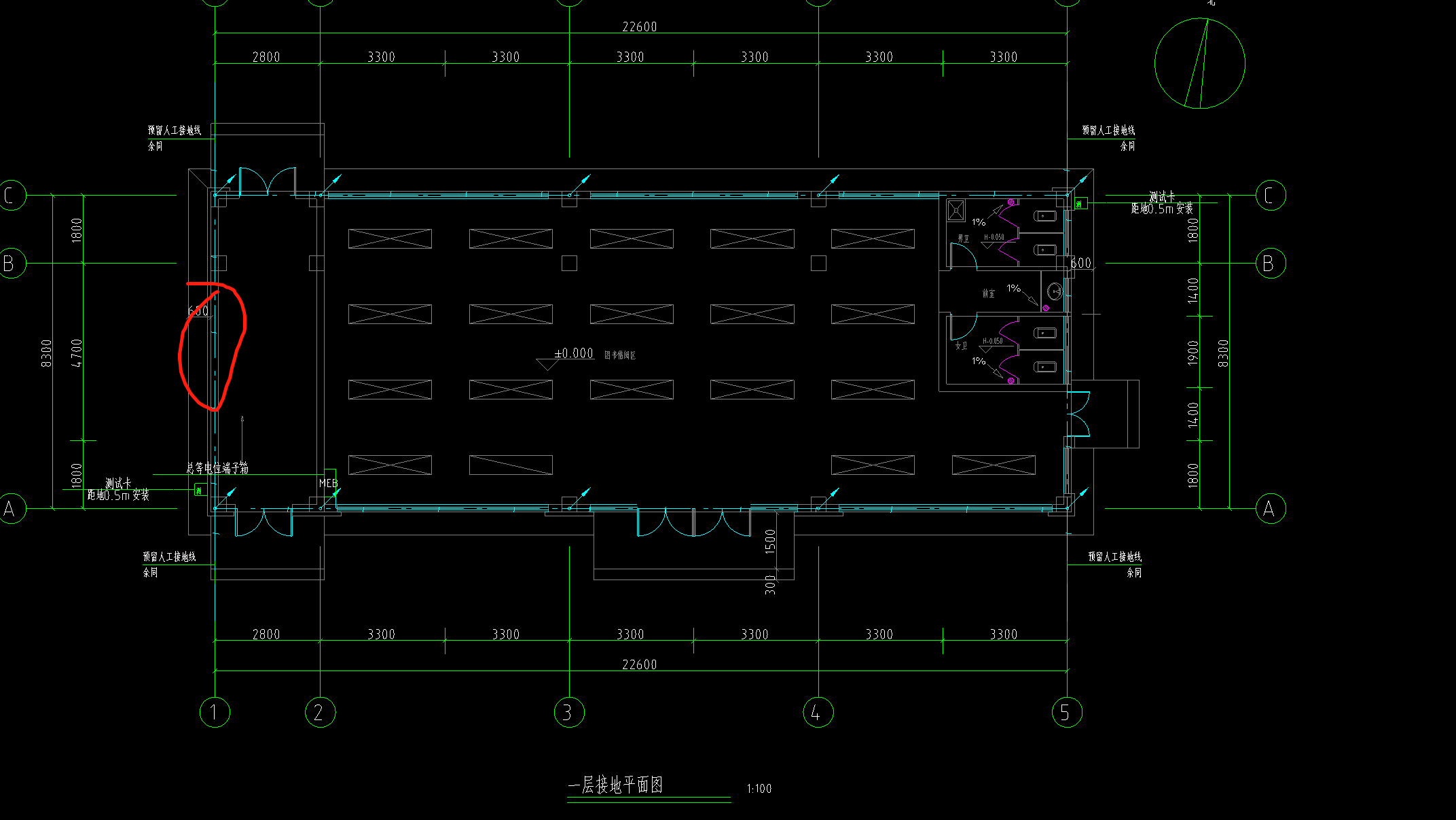Select the round wash basin symbol beside 前室

(1055, 291)
